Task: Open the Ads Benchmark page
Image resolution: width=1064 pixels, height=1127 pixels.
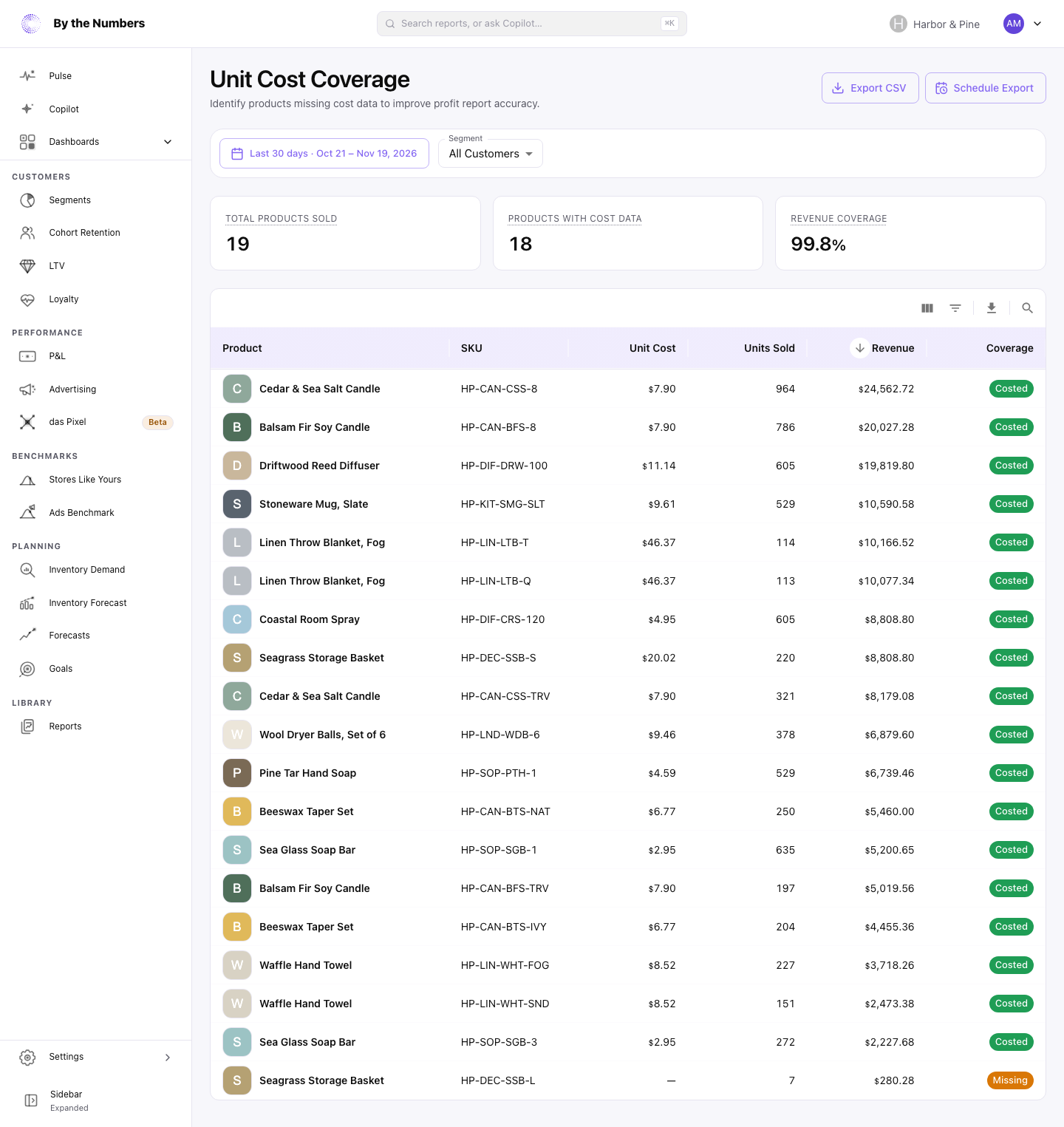Action: point(96,513)
